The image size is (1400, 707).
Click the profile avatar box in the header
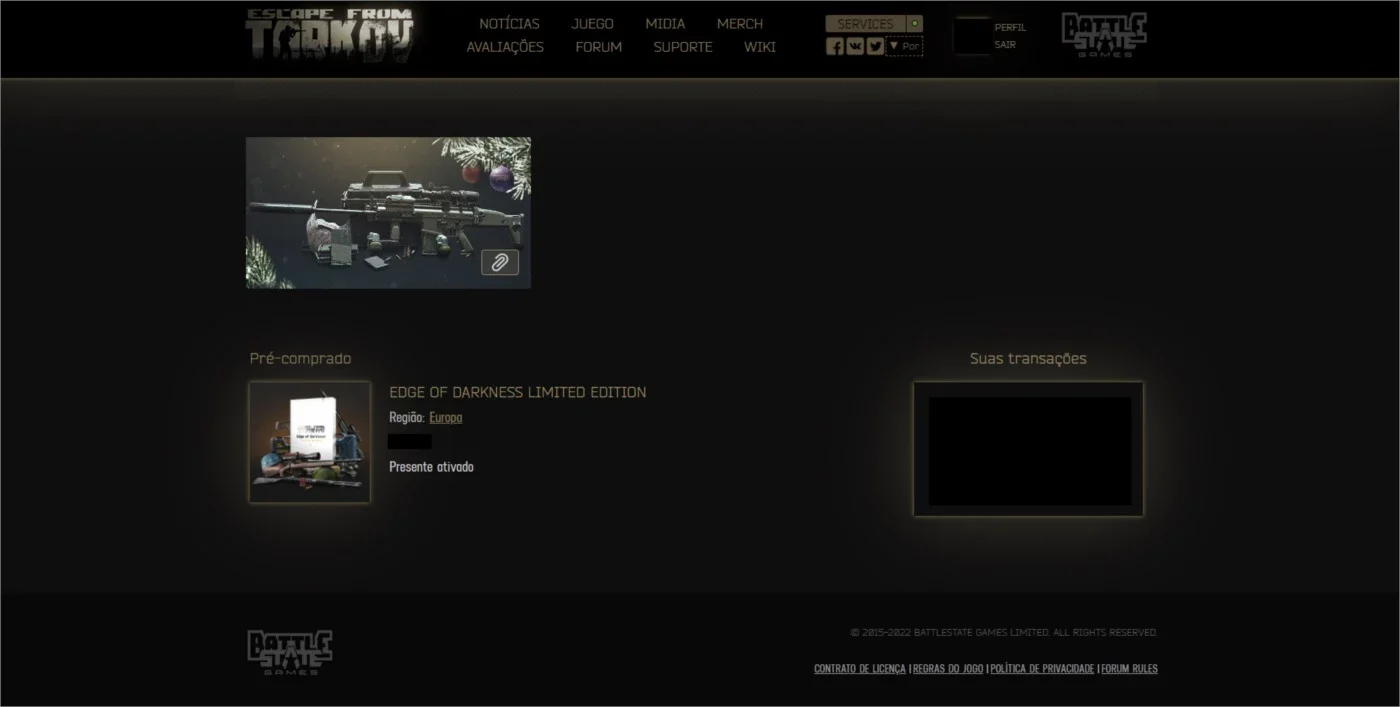[972, 35]
